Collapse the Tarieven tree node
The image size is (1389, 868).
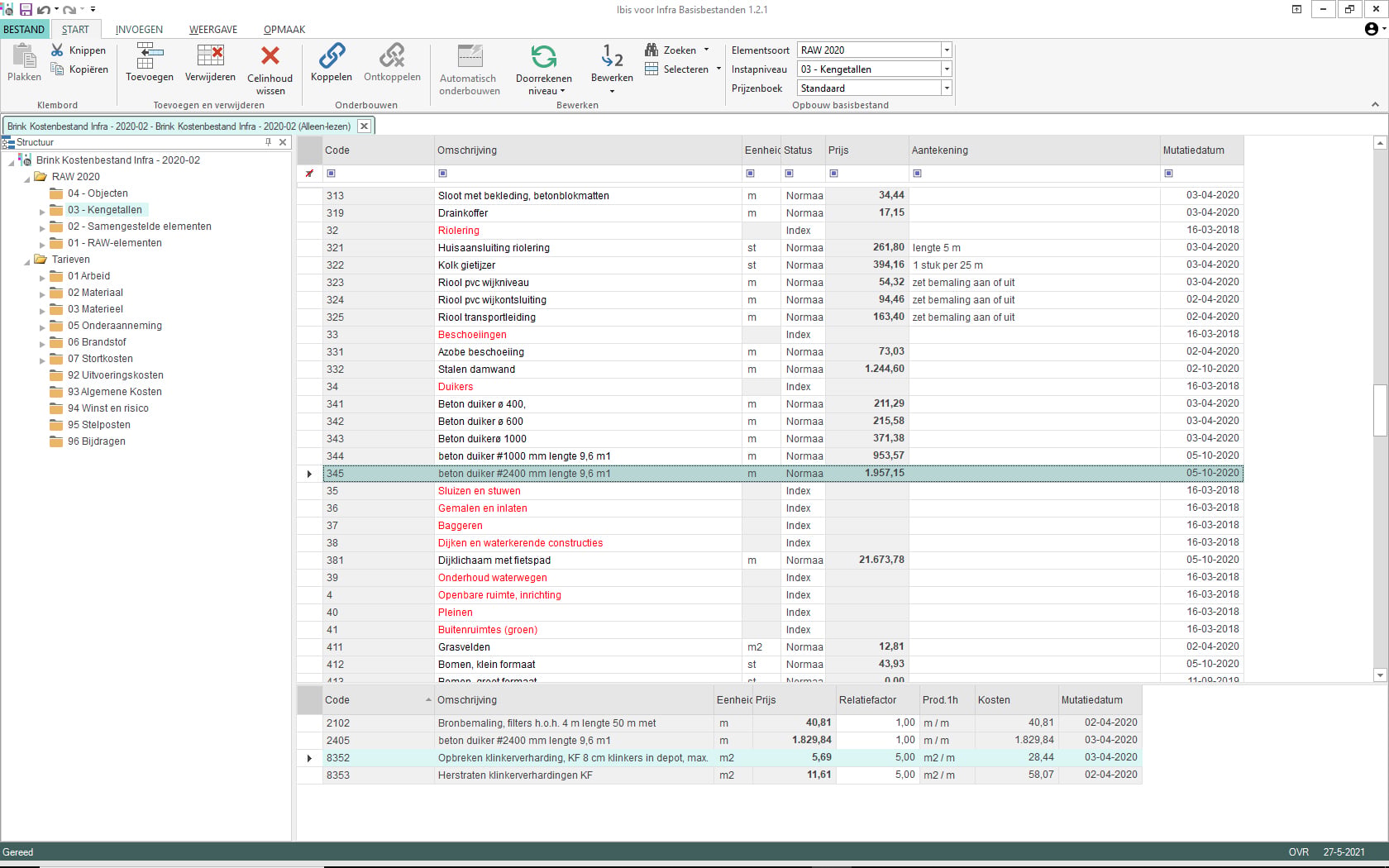tap(26, 261)
